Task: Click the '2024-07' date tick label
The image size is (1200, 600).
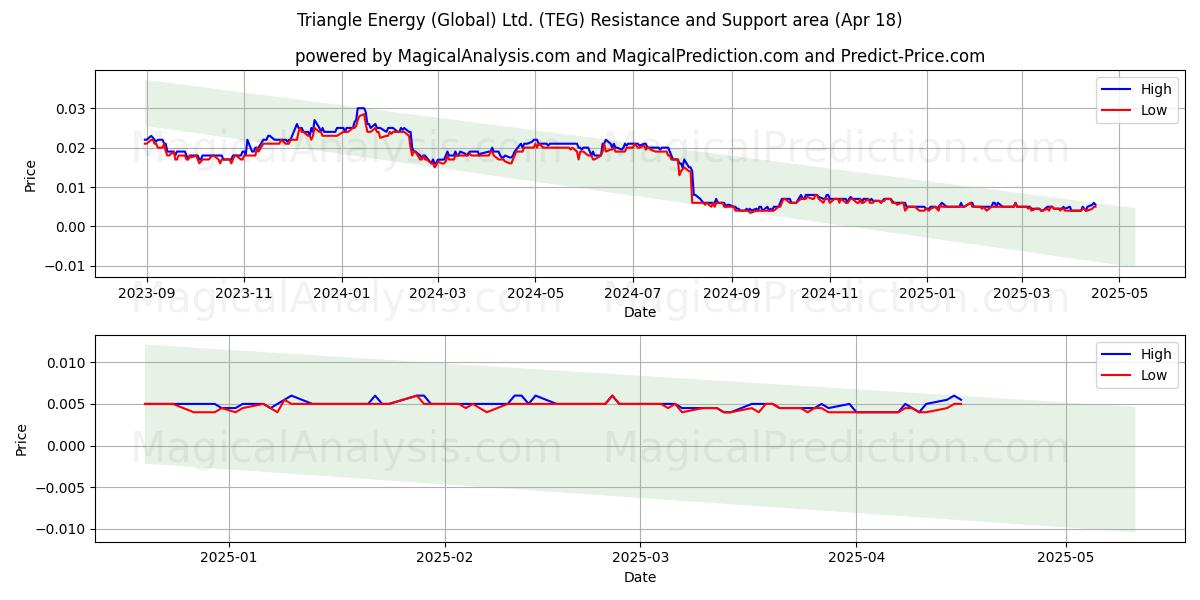Action: click(632, 294)
